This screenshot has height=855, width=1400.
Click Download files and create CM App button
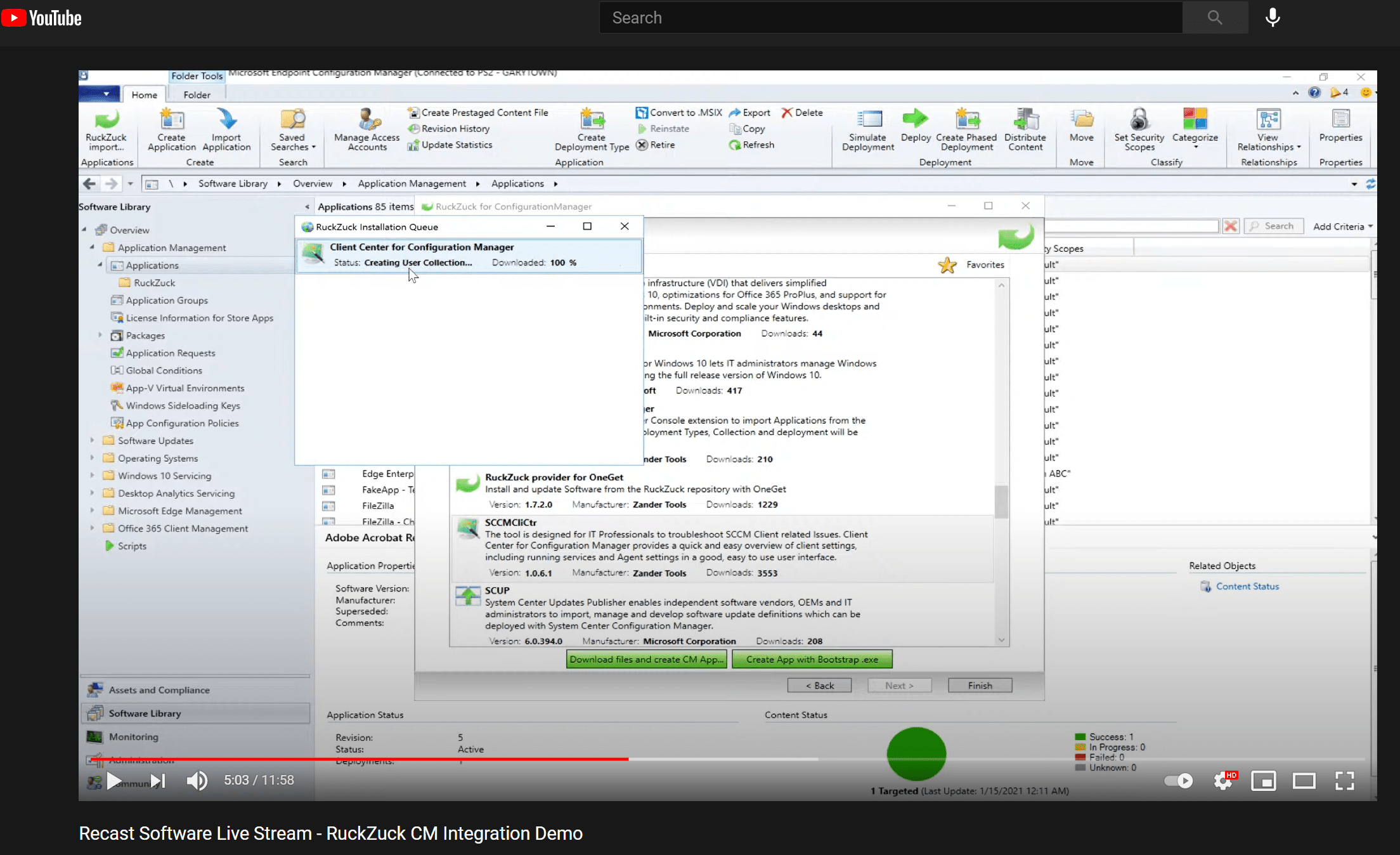point(646,660)
